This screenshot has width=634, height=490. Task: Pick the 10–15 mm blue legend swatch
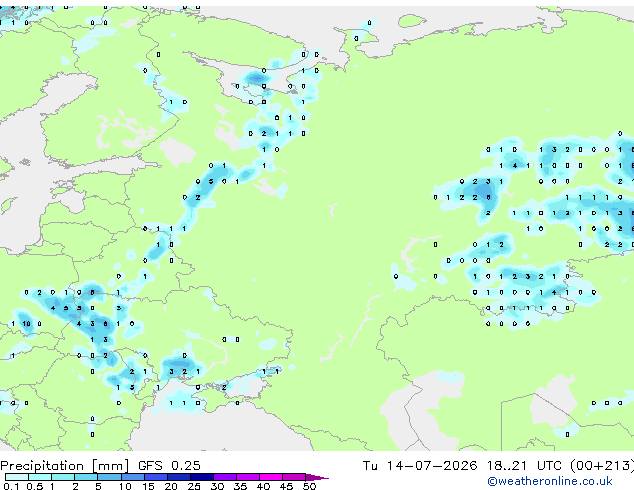click(x=132, y=477)
